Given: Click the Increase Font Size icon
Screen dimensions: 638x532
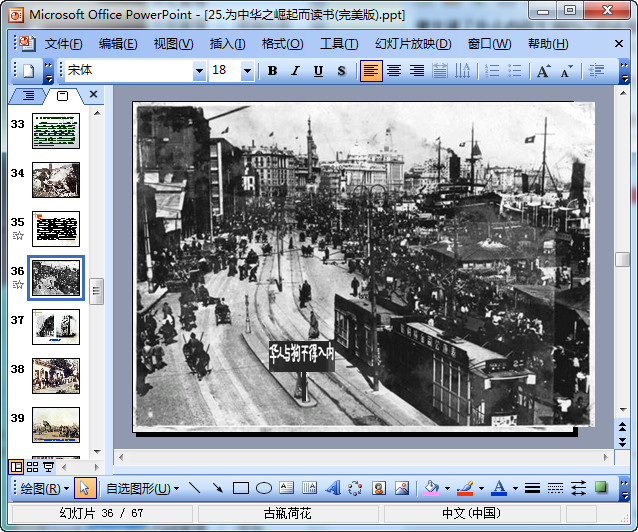Looking at the screenshot, I should coord(543,71).
